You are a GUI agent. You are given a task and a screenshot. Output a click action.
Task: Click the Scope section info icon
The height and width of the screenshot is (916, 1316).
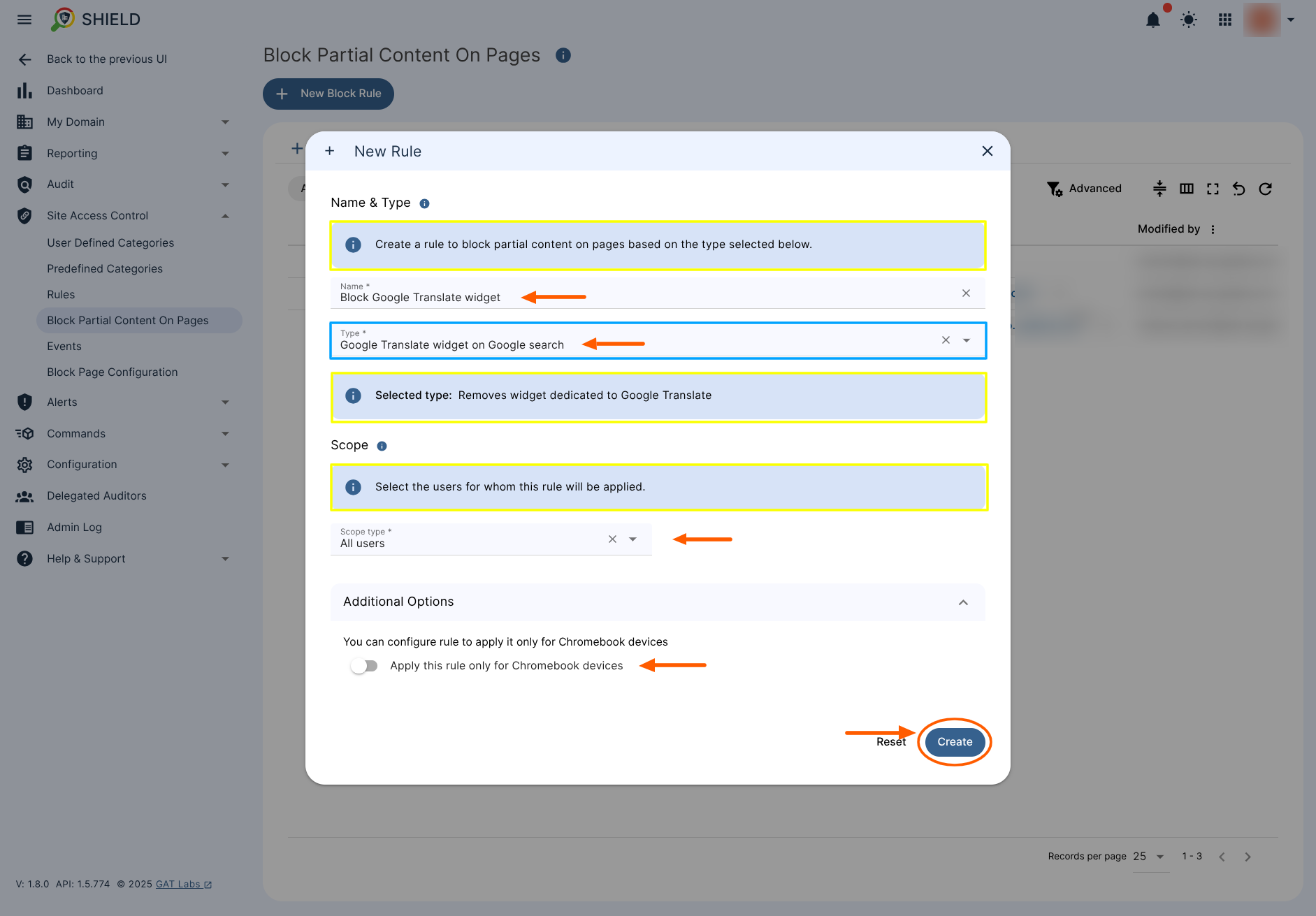coord(382,446)
